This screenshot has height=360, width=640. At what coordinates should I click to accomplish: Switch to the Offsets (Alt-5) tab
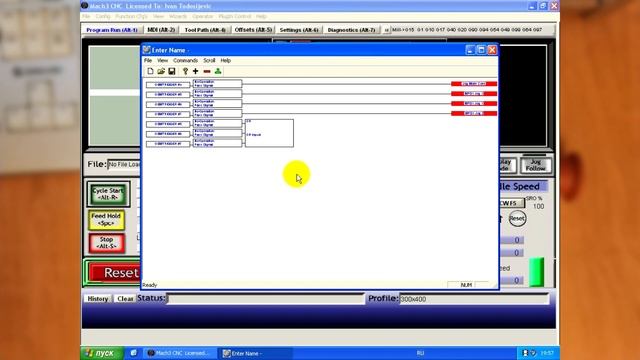tap(253, 30)
